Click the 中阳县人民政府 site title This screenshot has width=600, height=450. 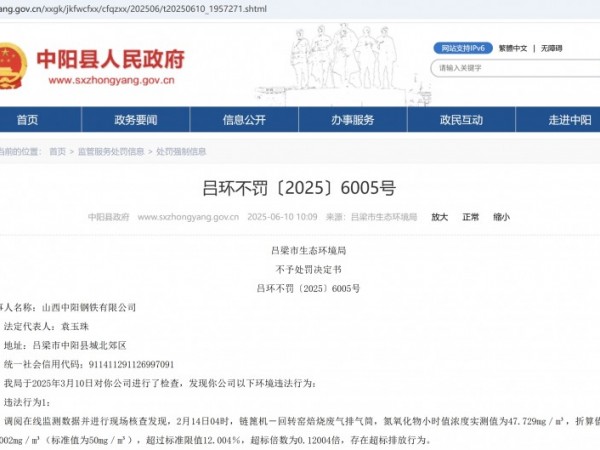[110, 57]
